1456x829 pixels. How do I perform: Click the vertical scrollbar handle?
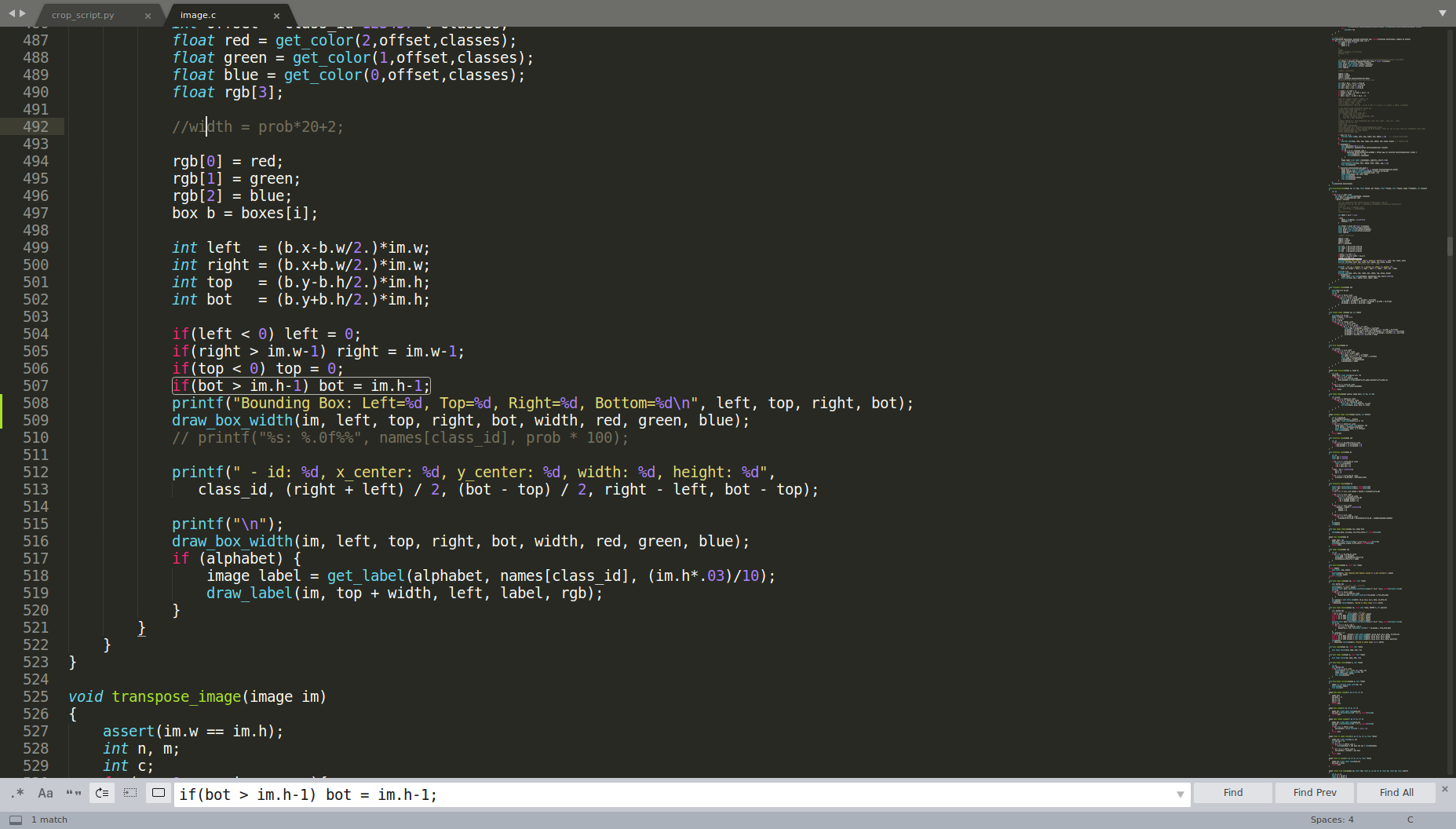[1450, 246]
